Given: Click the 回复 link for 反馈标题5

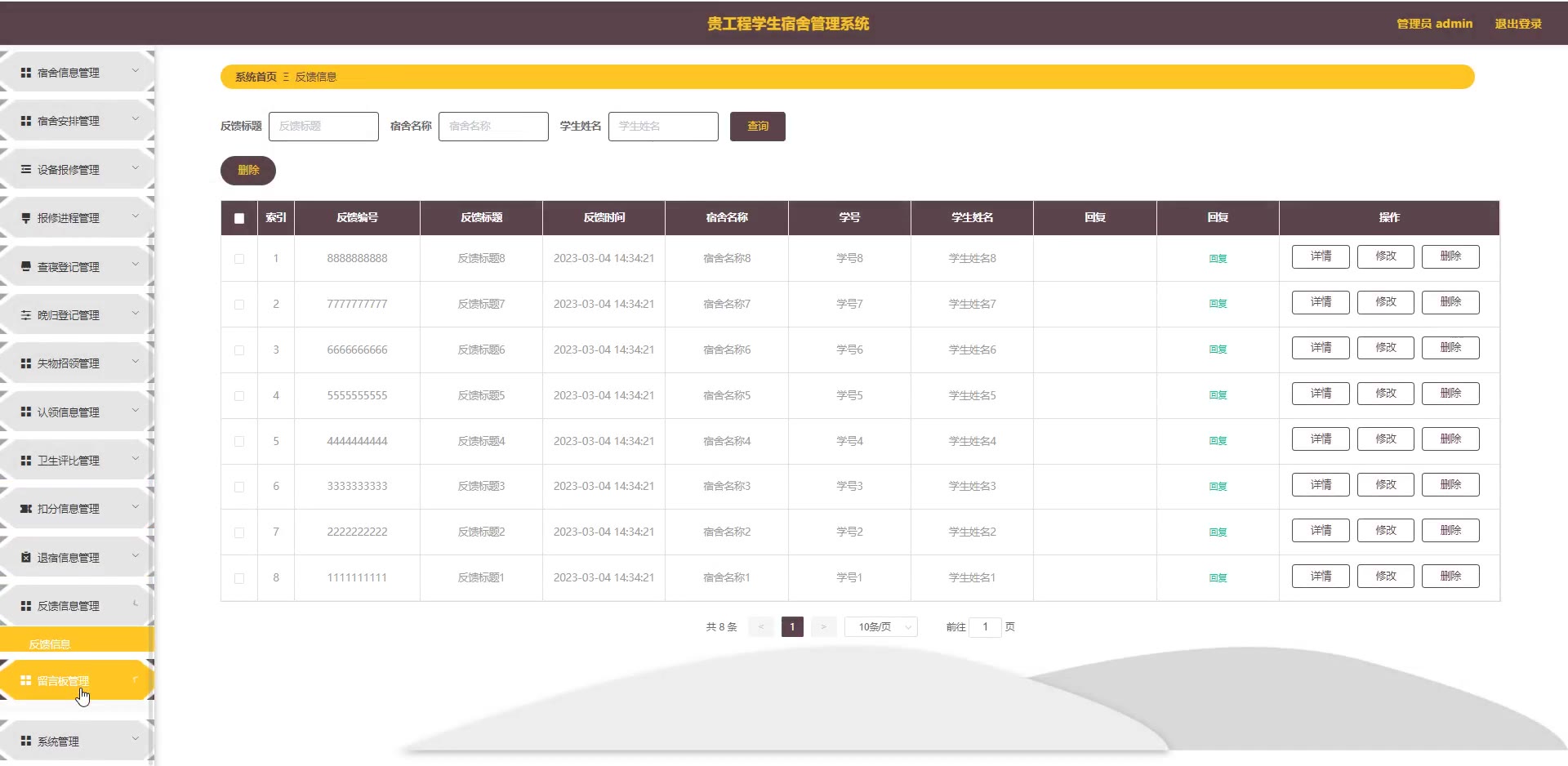Looking at the screenshot, I should click(1218, 395).
